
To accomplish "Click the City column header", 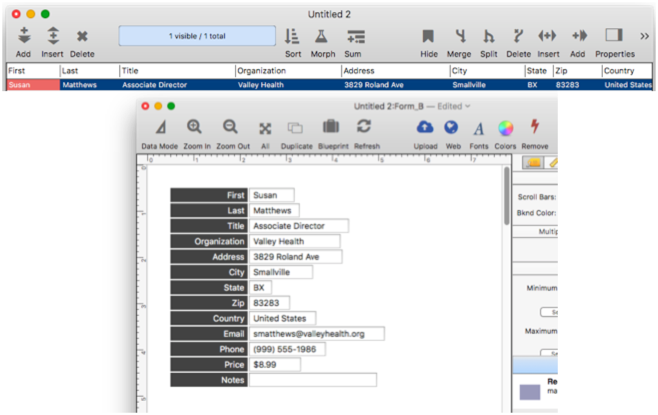I will point(488,71).
